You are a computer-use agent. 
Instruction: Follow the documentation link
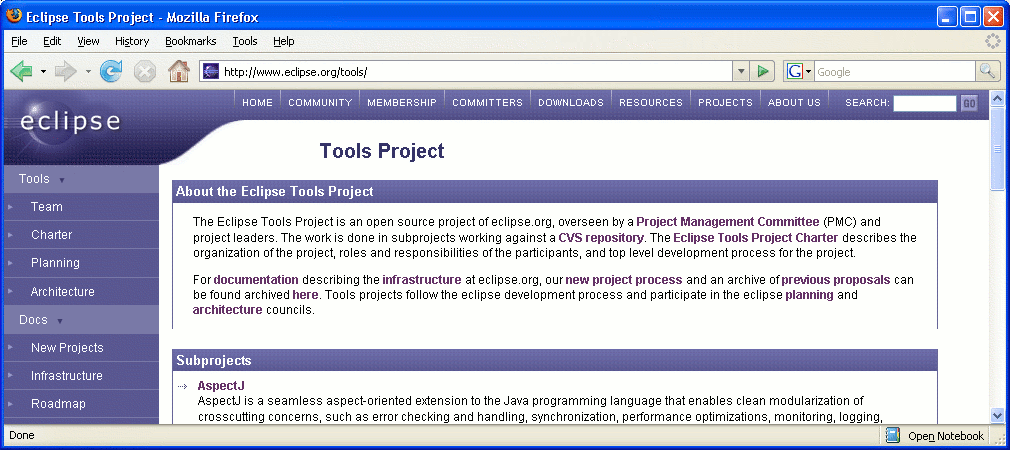256,280
